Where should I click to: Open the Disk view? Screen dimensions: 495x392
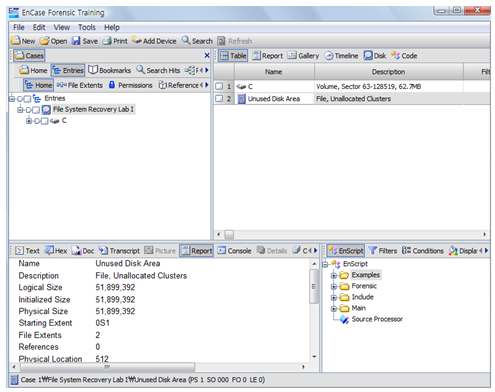tap(375, 56)
